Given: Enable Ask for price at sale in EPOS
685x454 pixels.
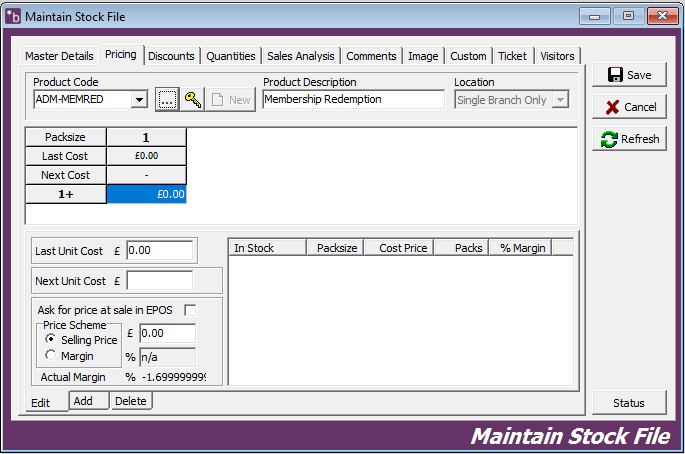Looking at the screenshot, I should 190,310.
